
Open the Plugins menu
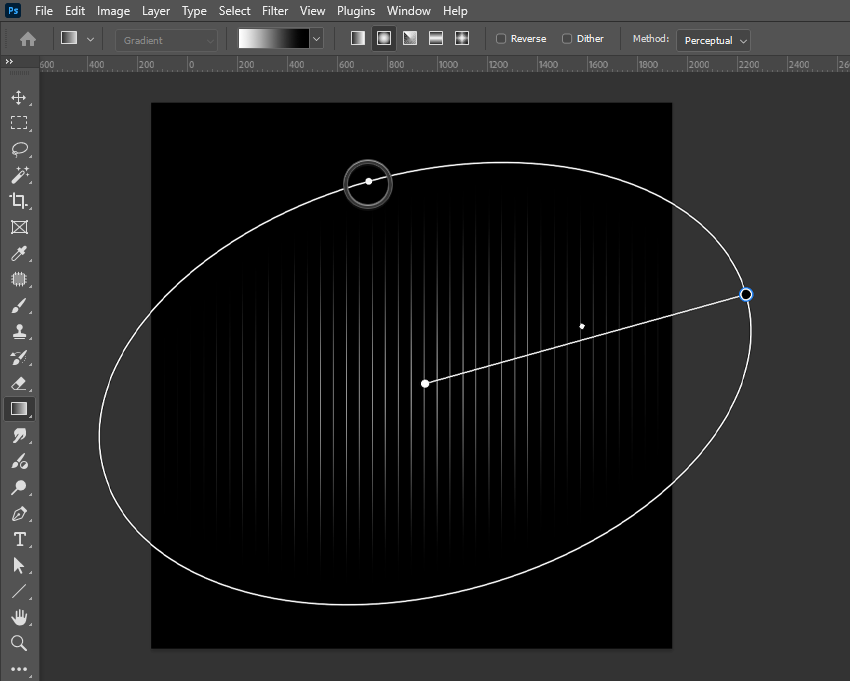(x=356, y=11)
